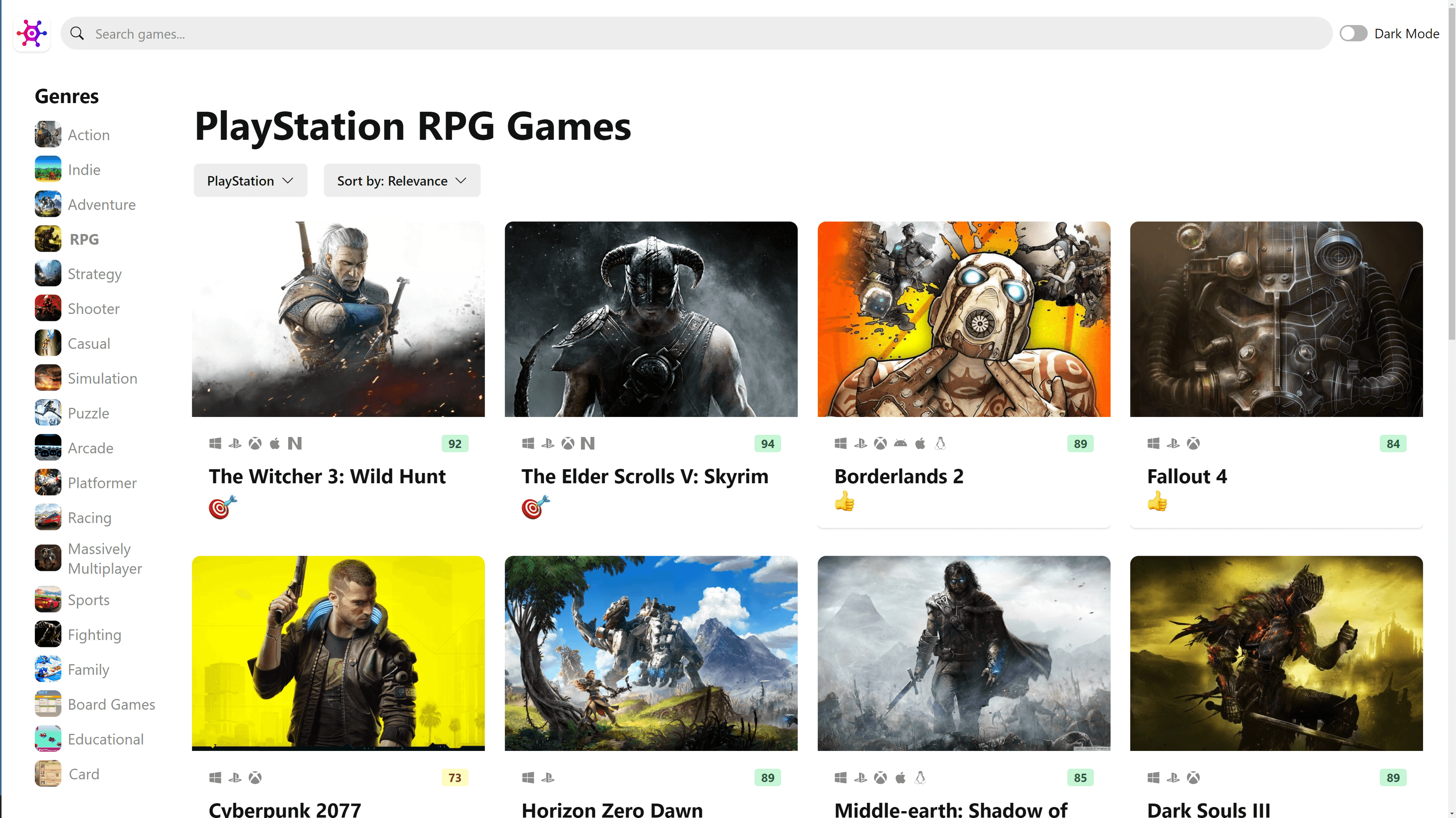Toggle the Dark Mode switch

coord(1353,33)
